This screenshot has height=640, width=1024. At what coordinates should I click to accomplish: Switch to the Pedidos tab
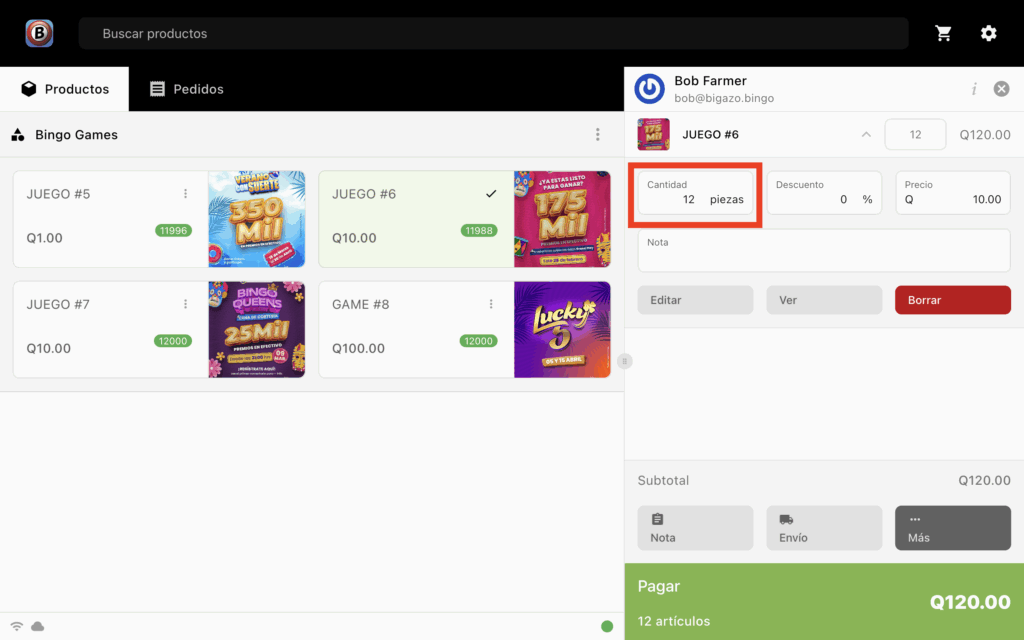[x=187, y=89]
